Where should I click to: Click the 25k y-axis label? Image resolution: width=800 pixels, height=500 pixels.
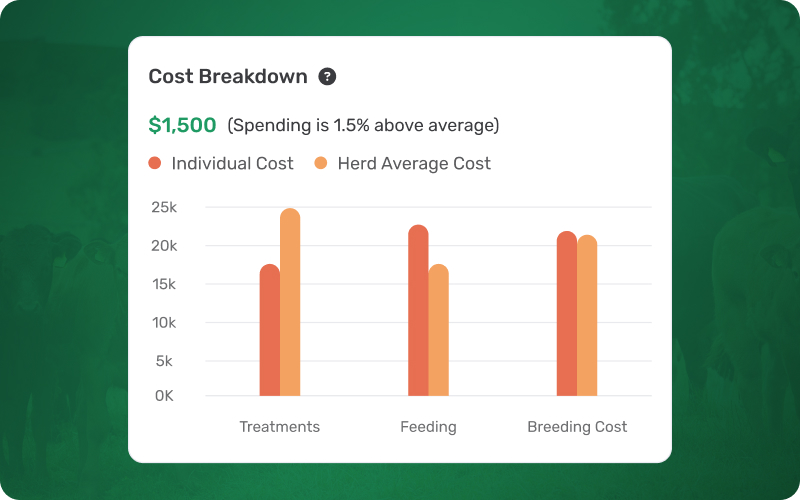coord(164,208)
